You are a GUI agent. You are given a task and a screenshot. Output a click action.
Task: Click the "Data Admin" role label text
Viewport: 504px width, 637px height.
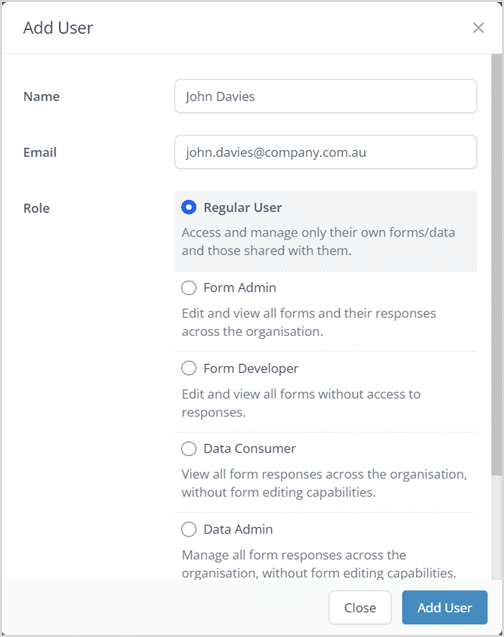pyautogui.click(x=238, y=529)
